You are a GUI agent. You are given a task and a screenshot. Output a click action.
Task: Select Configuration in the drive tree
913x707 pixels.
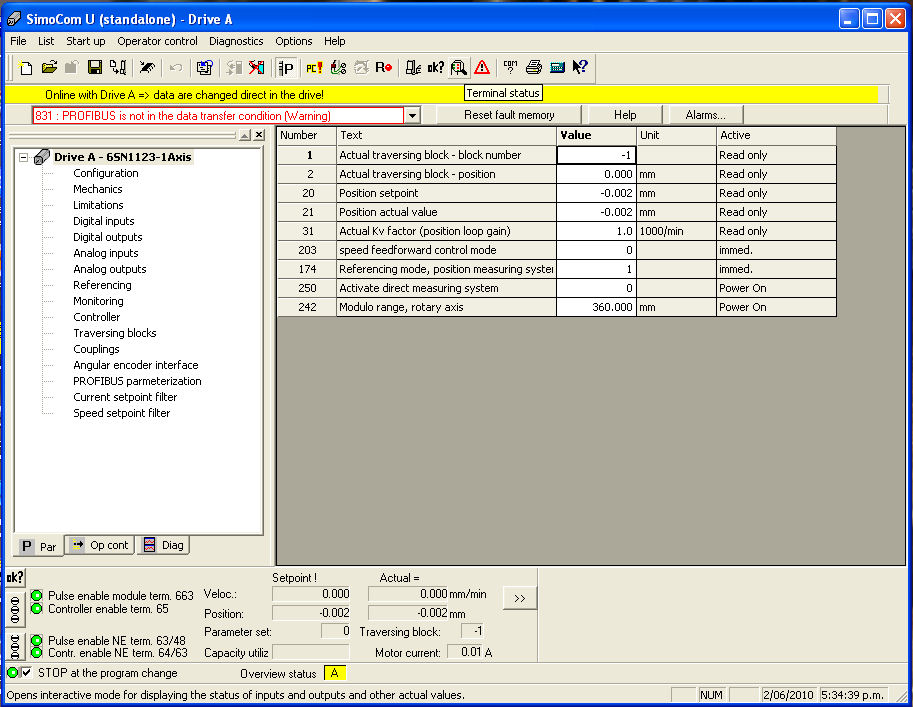click(106, 173)
